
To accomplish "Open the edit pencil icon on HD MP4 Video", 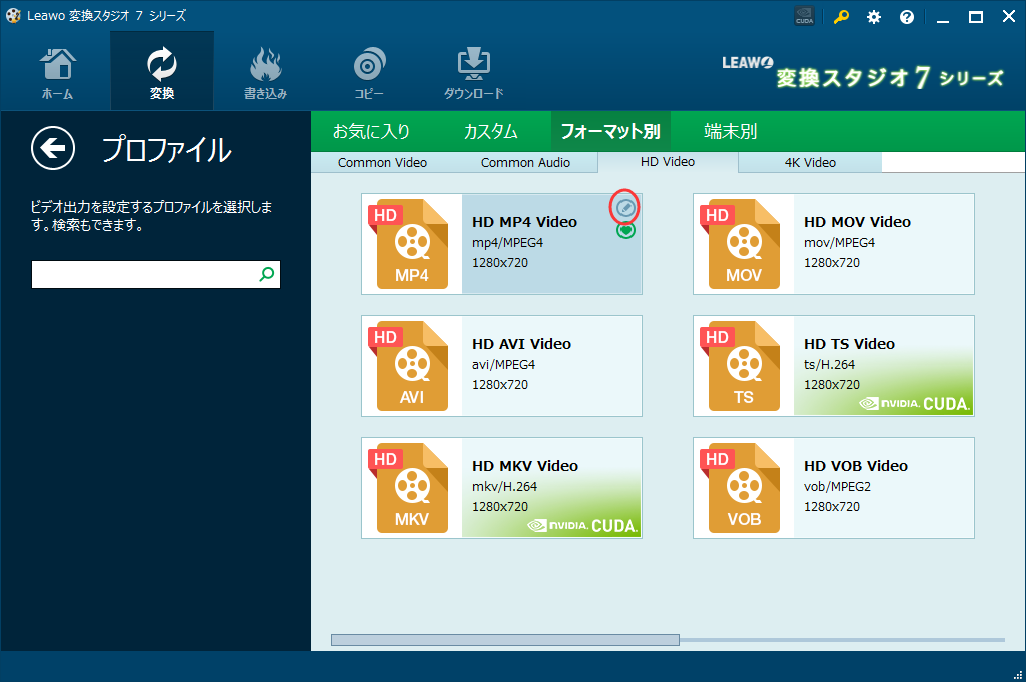I will click(624, 208).
